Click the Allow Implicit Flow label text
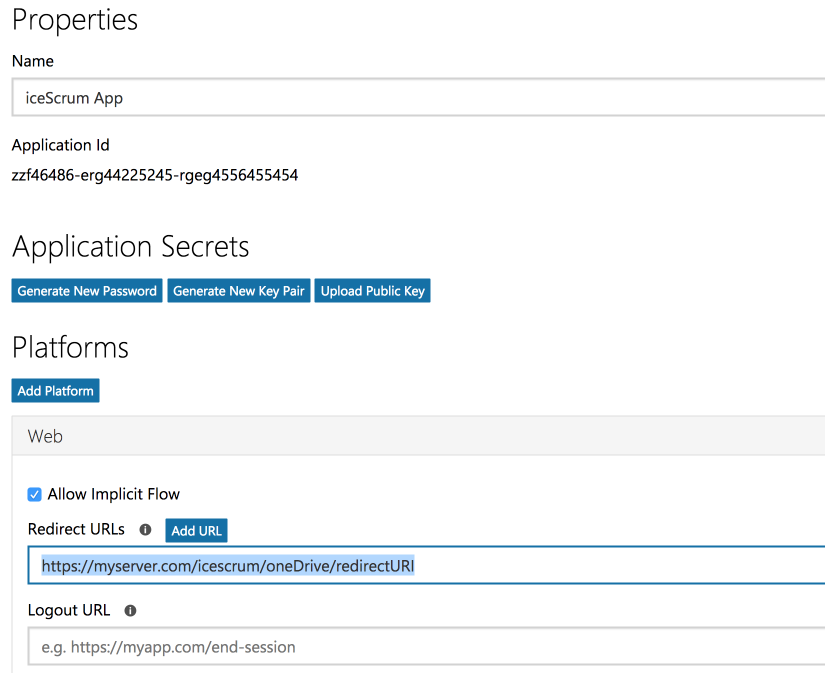 pos(114,494)
